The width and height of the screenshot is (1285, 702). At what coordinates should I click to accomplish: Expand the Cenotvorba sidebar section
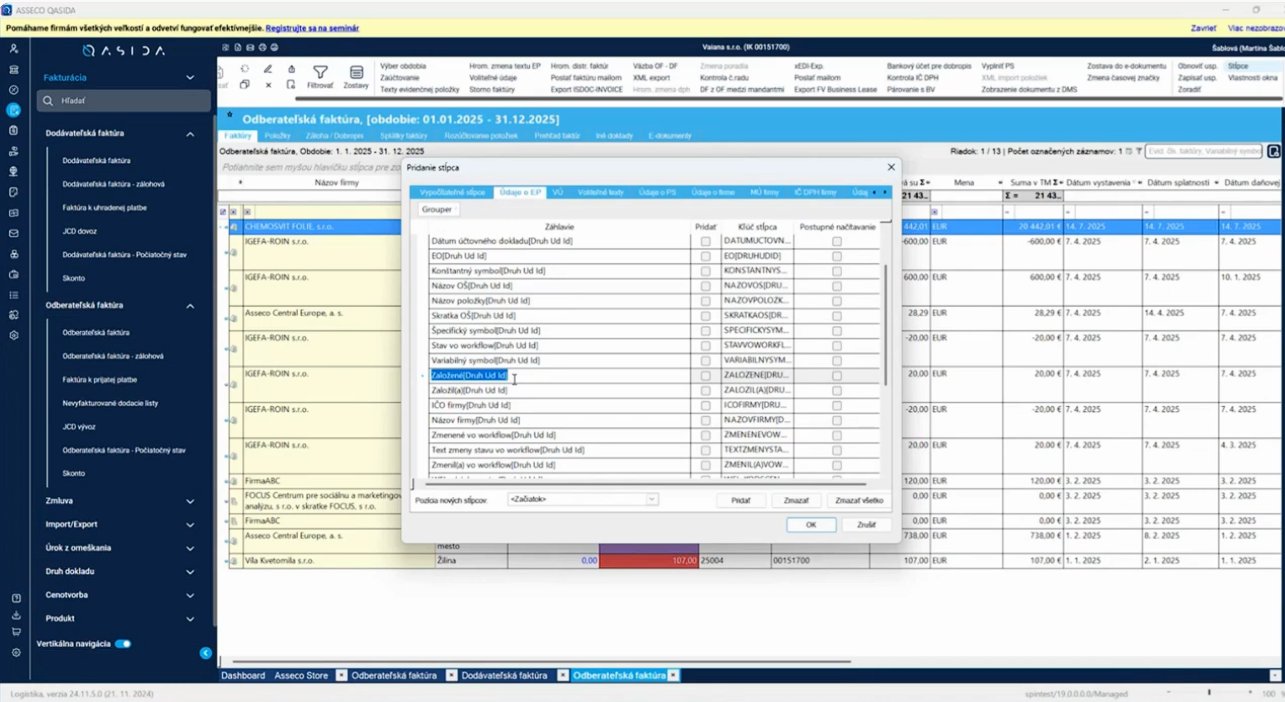190,595
